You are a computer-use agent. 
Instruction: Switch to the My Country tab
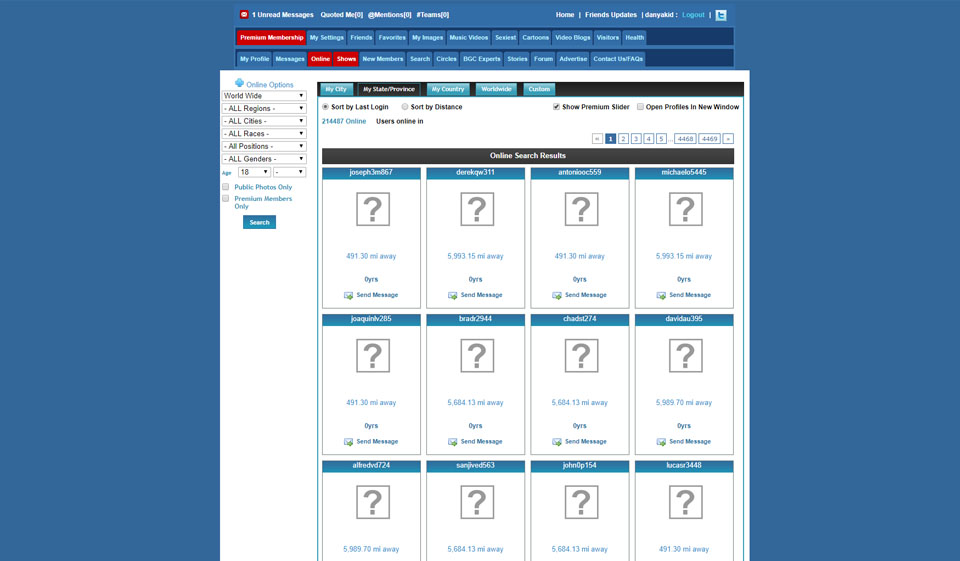coord(448,89)
